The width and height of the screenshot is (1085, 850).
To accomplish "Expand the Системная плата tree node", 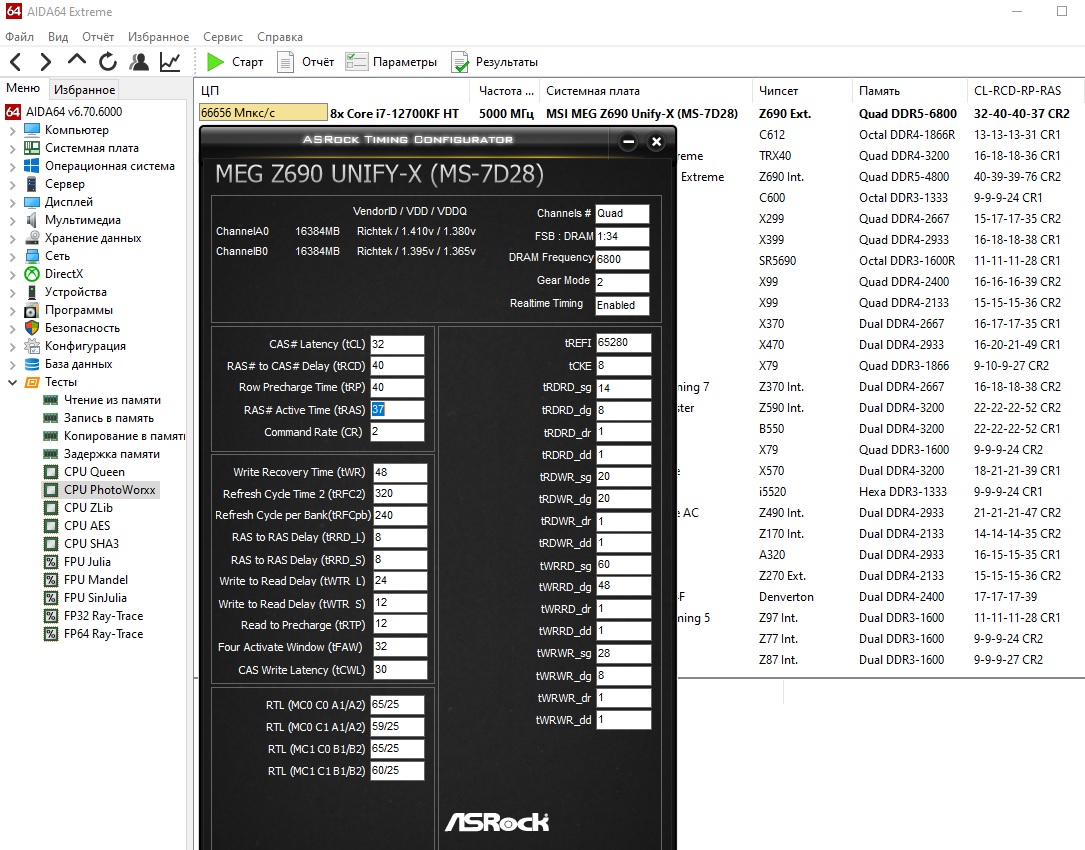I will pyautogui.click(x=12, y=148).
